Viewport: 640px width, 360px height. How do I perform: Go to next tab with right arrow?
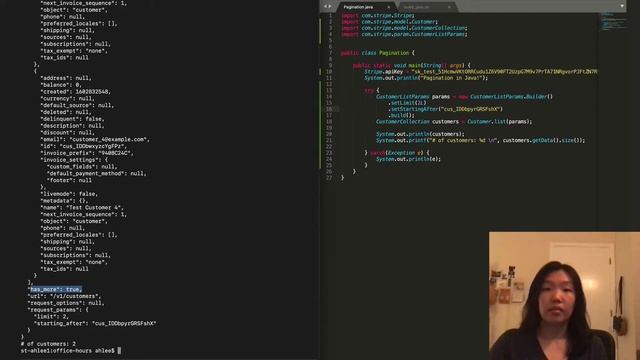[330, 7]
